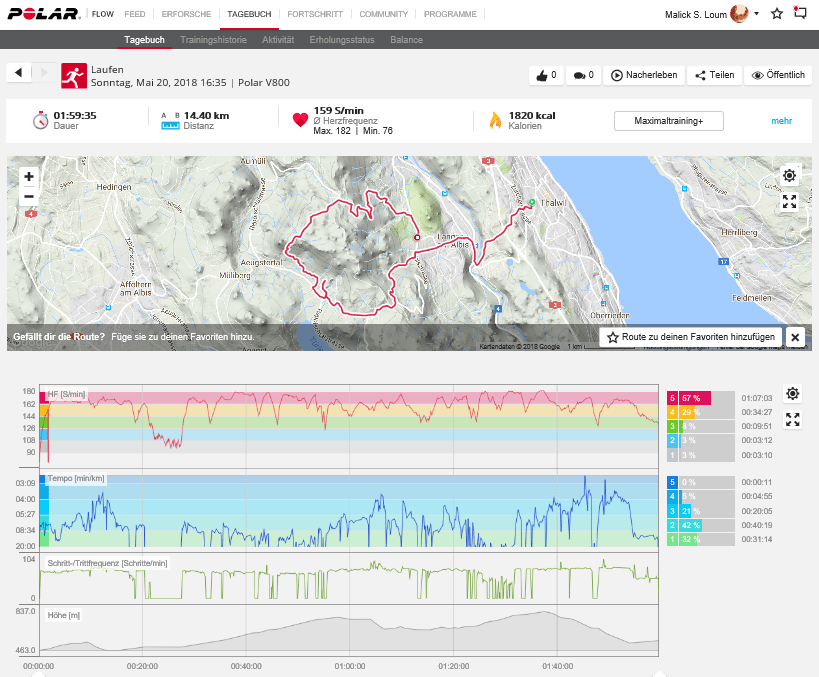This screenshot has width=819, height=677.
Task: Open chart settings gear icon
Action: pos(793,394)
